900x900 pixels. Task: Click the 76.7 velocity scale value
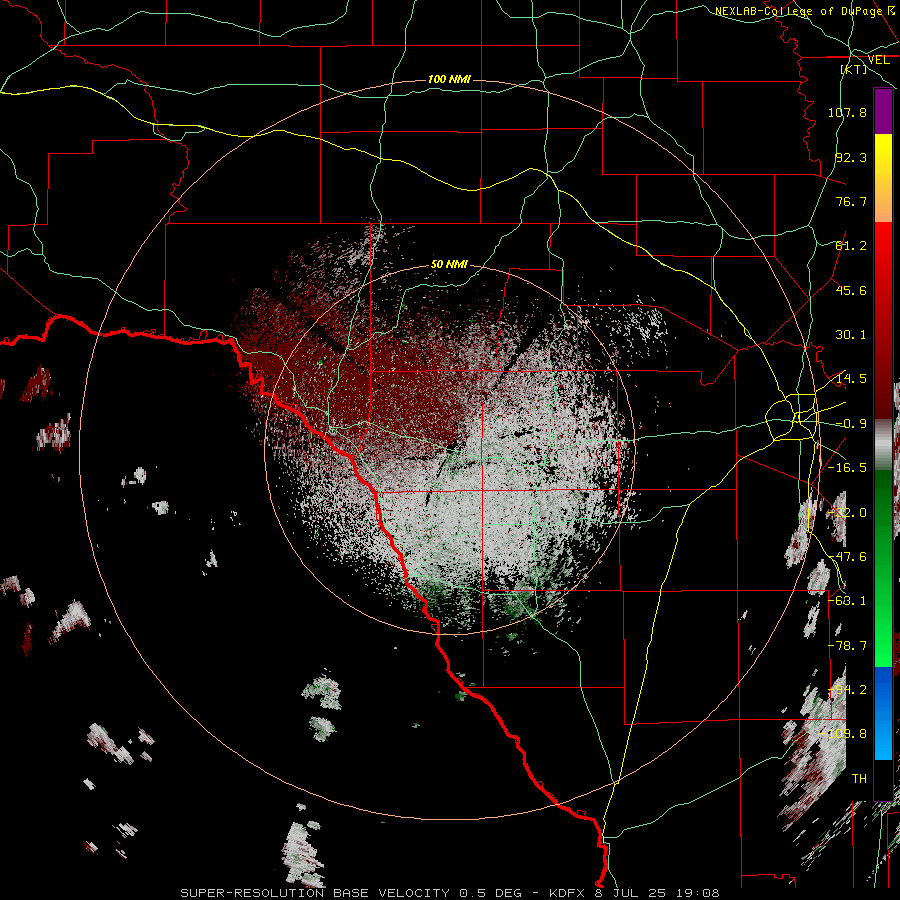pos(851,201)
